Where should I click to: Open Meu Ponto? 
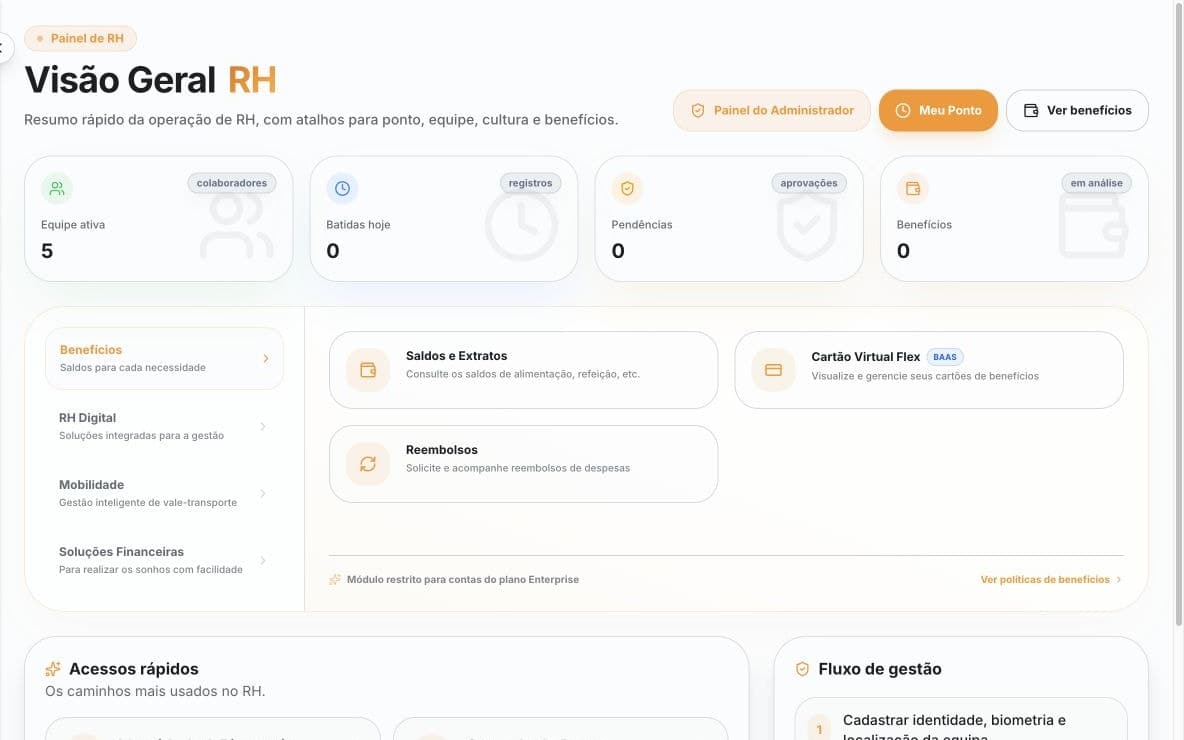click(x=938, y=110)
